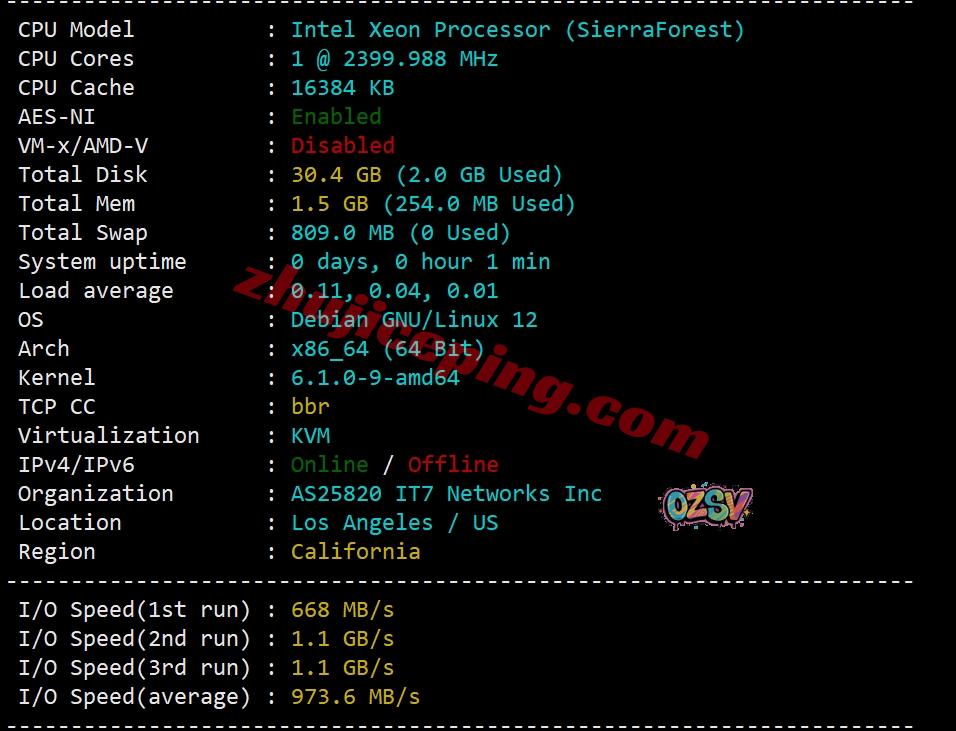Click the California region value

355,552
